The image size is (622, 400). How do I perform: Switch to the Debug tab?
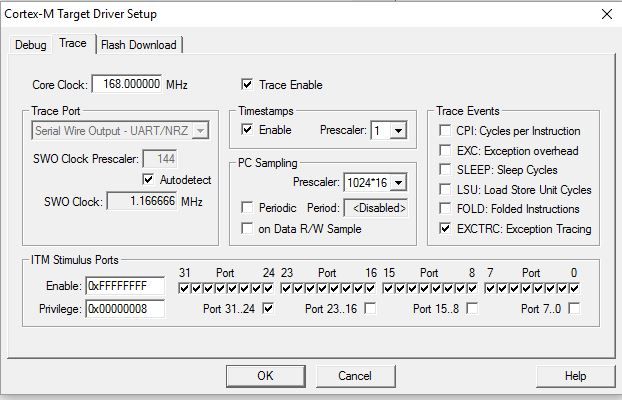pos(31,44)
